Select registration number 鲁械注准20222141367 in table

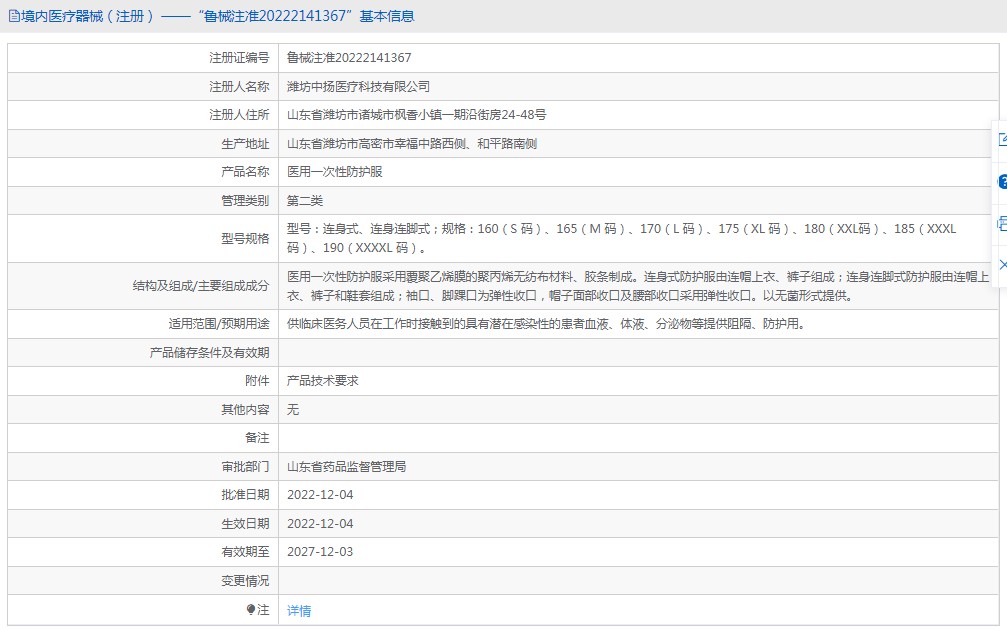point(349,58)
